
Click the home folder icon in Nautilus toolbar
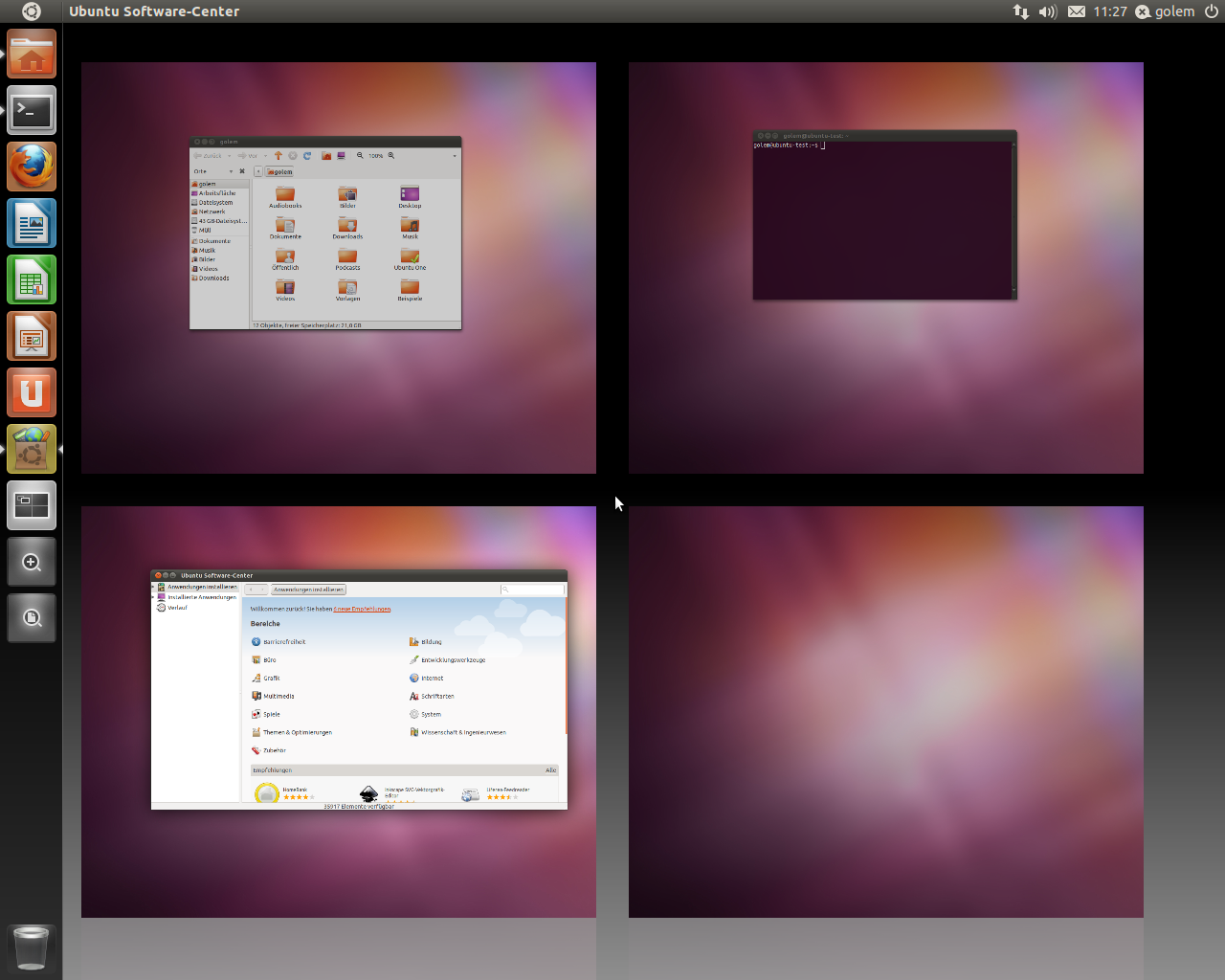(x=326, y=155)
